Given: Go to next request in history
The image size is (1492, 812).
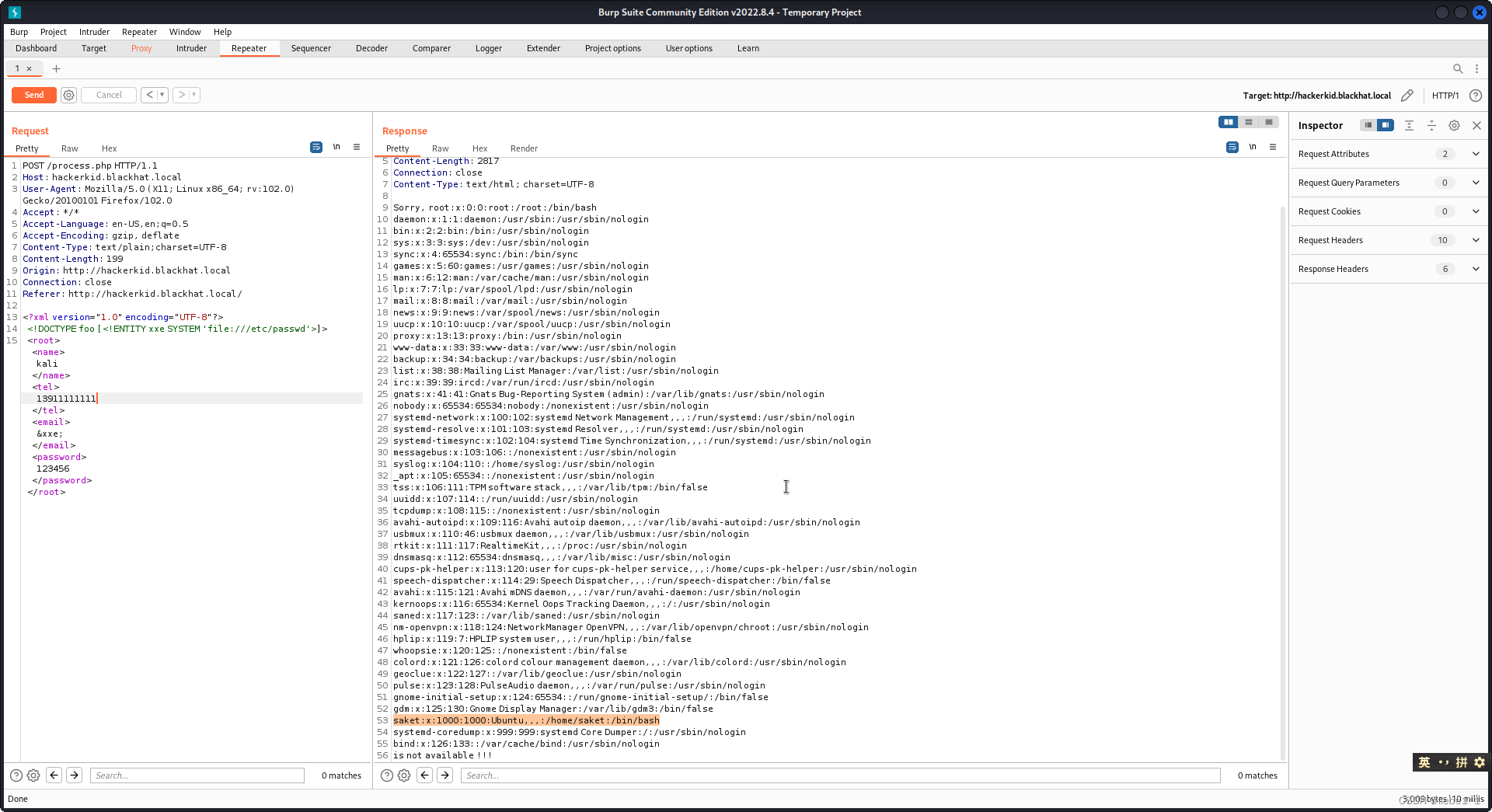Looking at the screenshot, I should pyautogui.click(x=181, y=95).
